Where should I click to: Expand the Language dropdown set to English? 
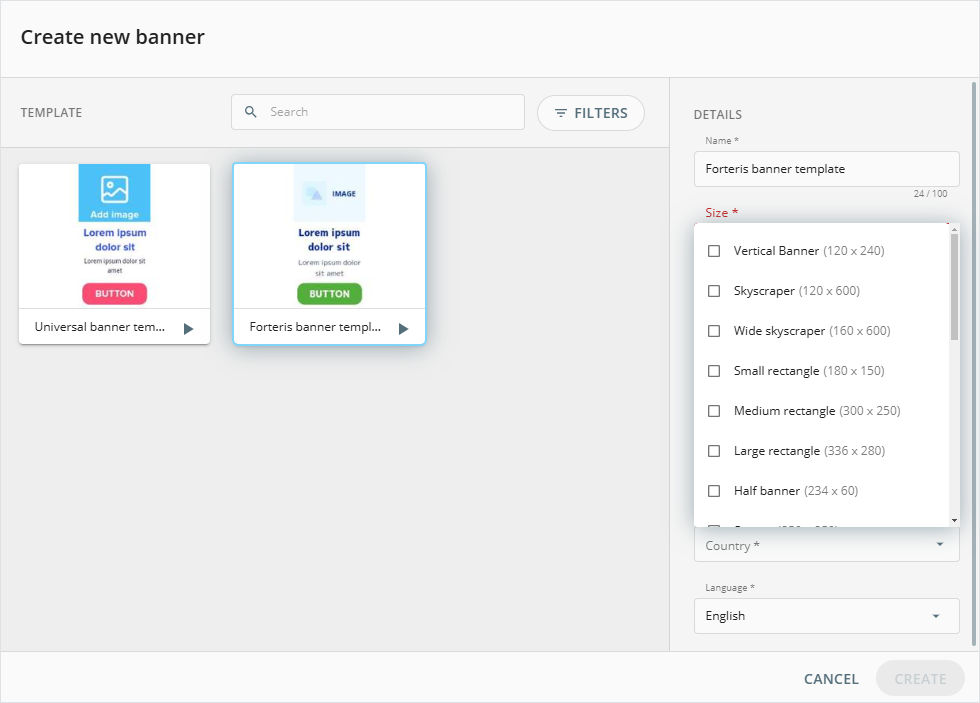click(x=935, y=616)
